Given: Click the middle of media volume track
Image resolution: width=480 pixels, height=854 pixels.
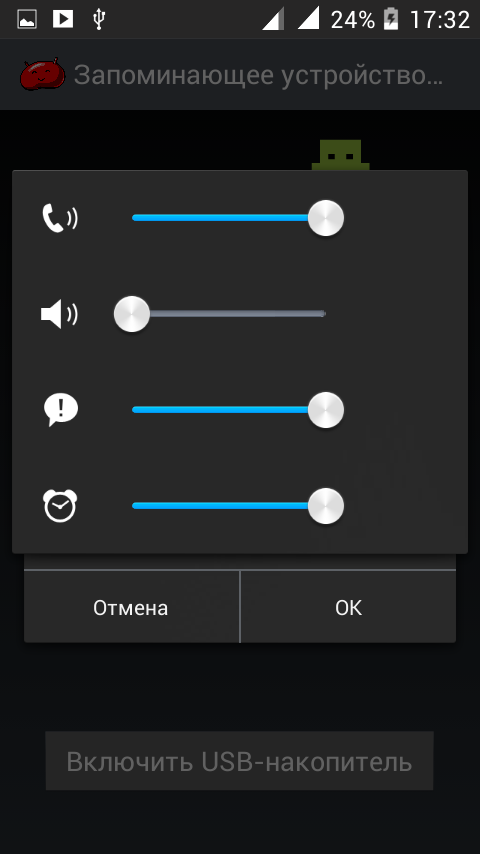Looking at the screenshot, I should [x=229, y=314].
